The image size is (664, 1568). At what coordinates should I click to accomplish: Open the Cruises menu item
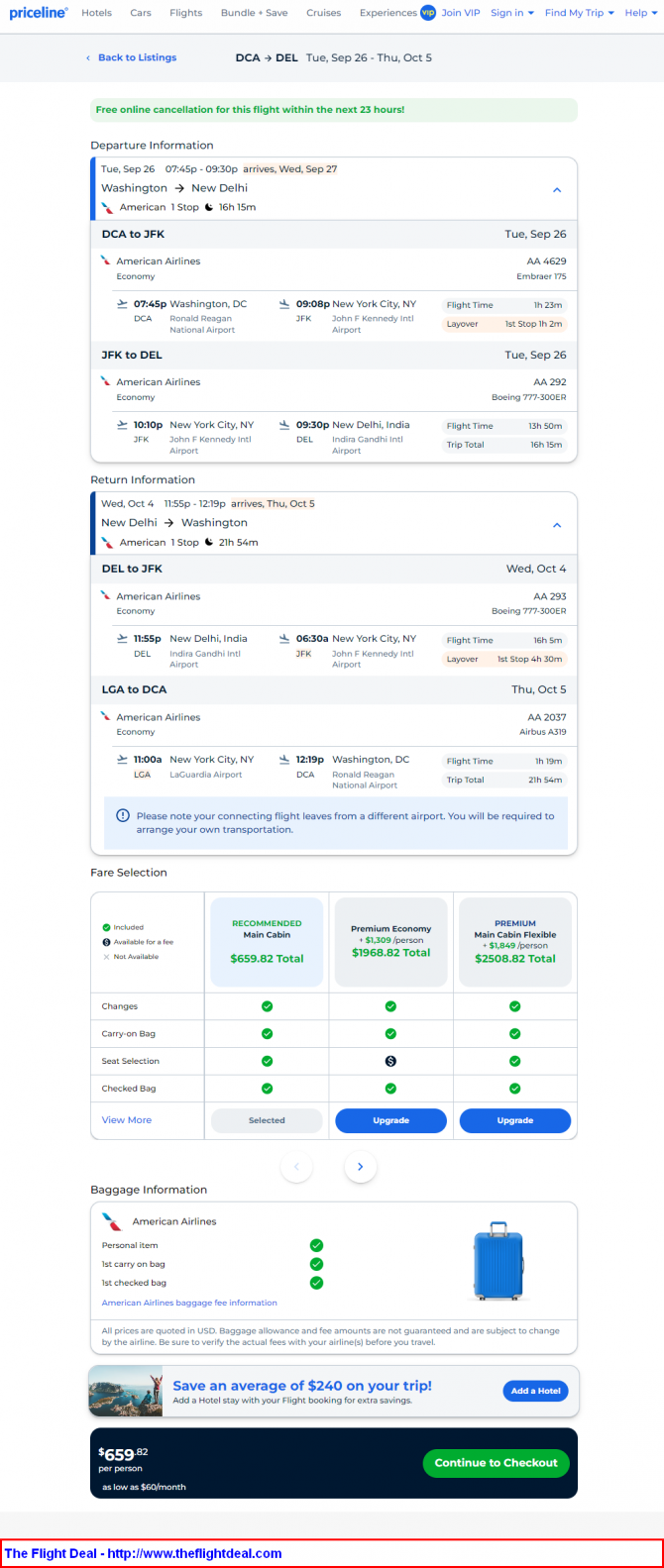pyautogui.click(x=324, y=13)
